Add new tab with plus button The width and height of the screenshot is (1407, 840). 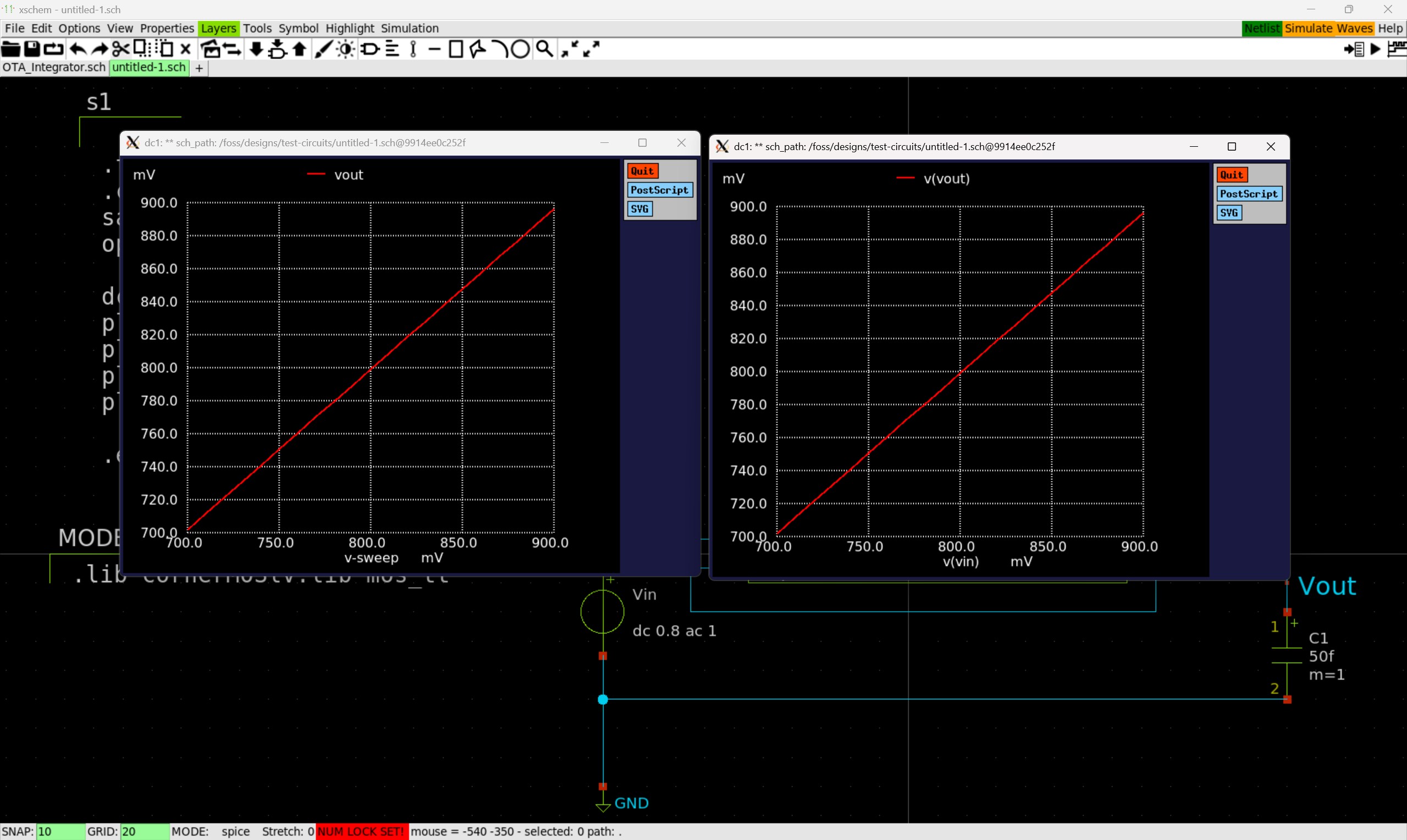click(x=199, y=69)
